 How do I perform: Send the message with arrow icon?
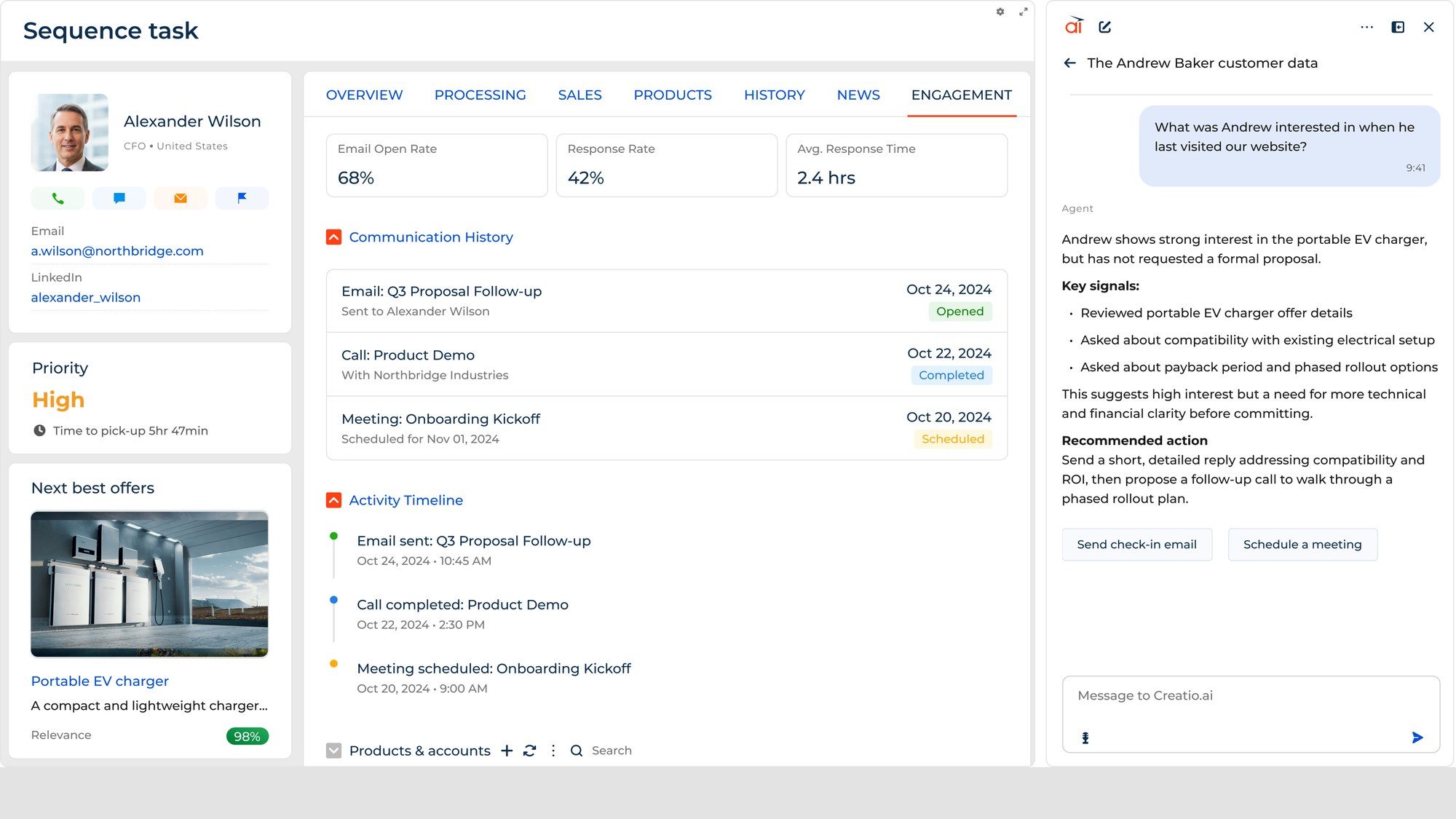1417,737
